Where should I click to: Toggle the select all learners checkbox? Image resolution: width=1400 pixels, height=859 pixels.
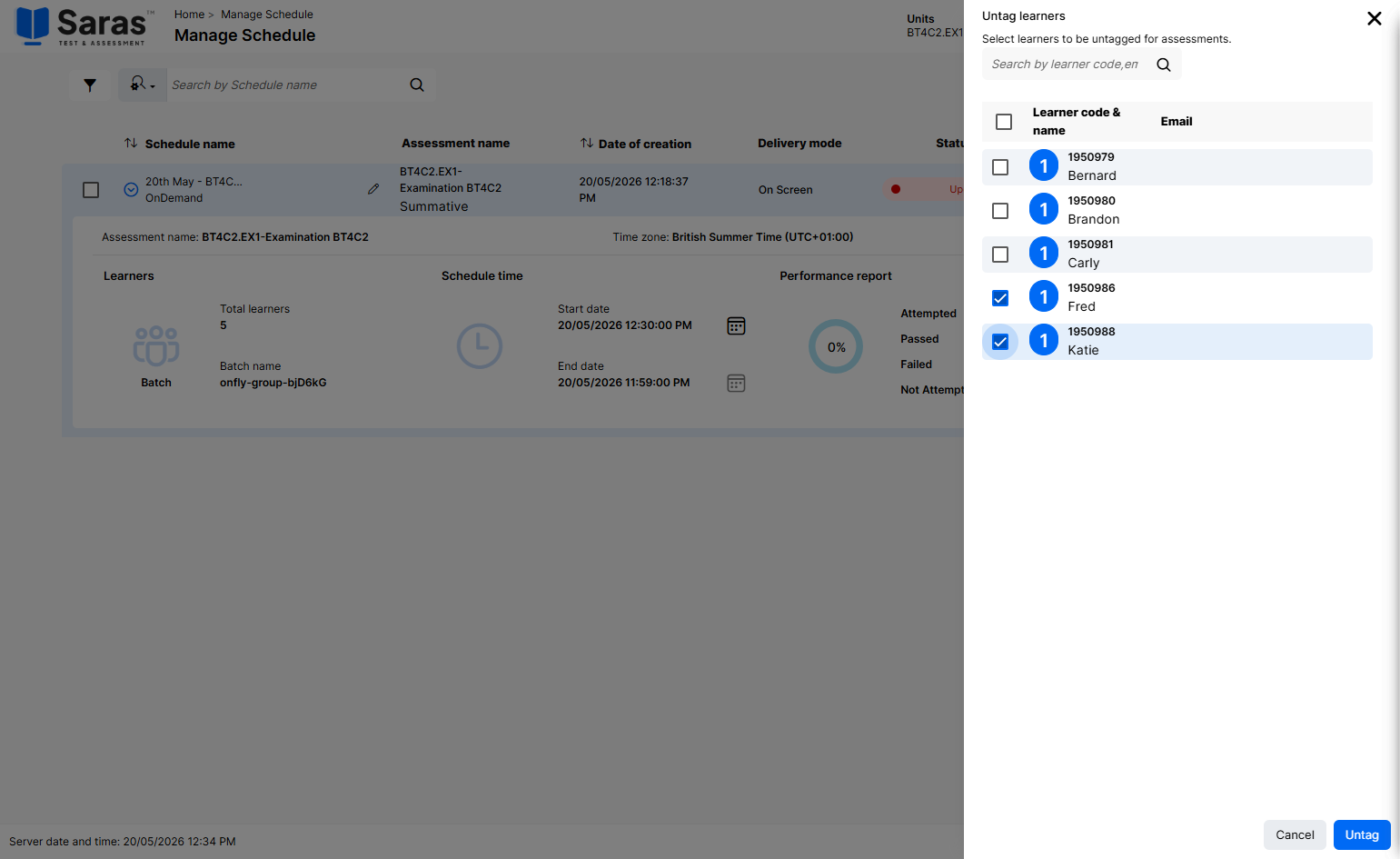pyautogui.click(x=1004, y=122)
